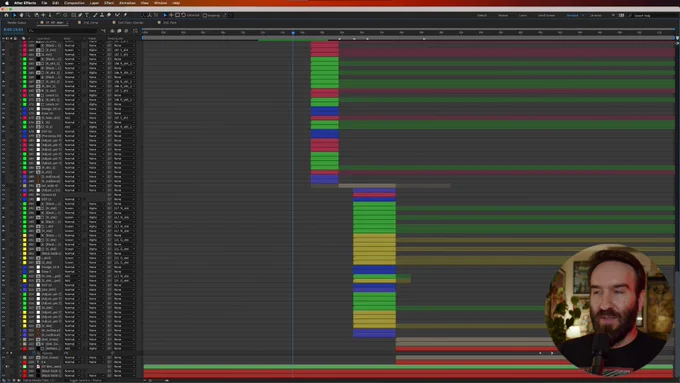Image resolution: width=680 pixels, height=383 pixels.
Task: Open the Window menu
Action: pos(160,3)
